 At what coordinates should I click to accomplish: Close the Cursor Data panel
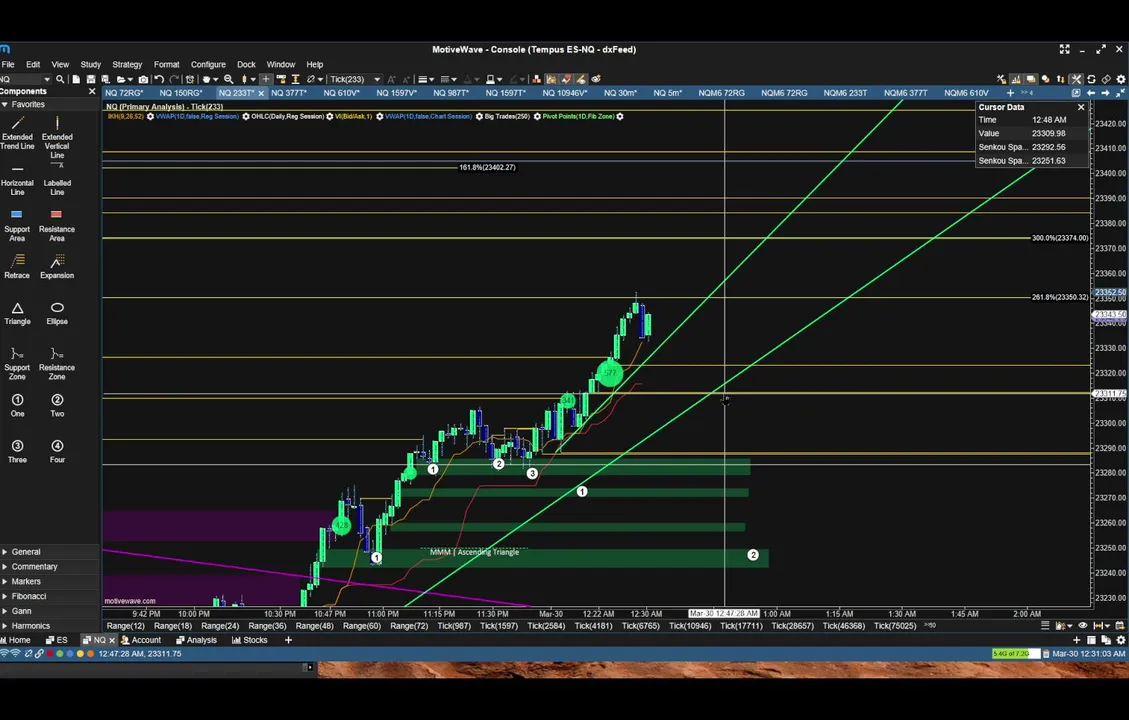tap(1081, 107)
